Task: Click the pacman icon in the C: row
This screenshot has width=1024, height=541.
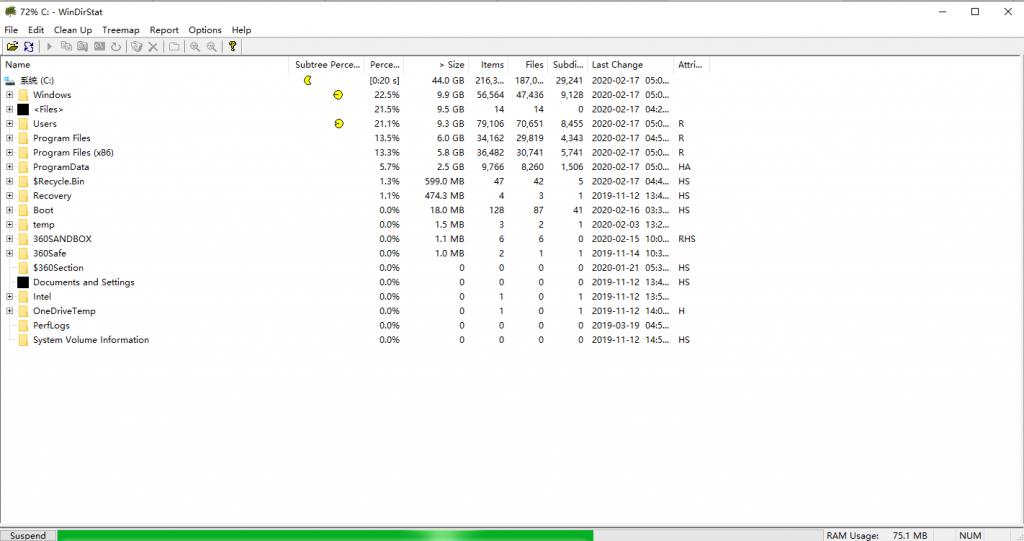Action: click(308, 80)
